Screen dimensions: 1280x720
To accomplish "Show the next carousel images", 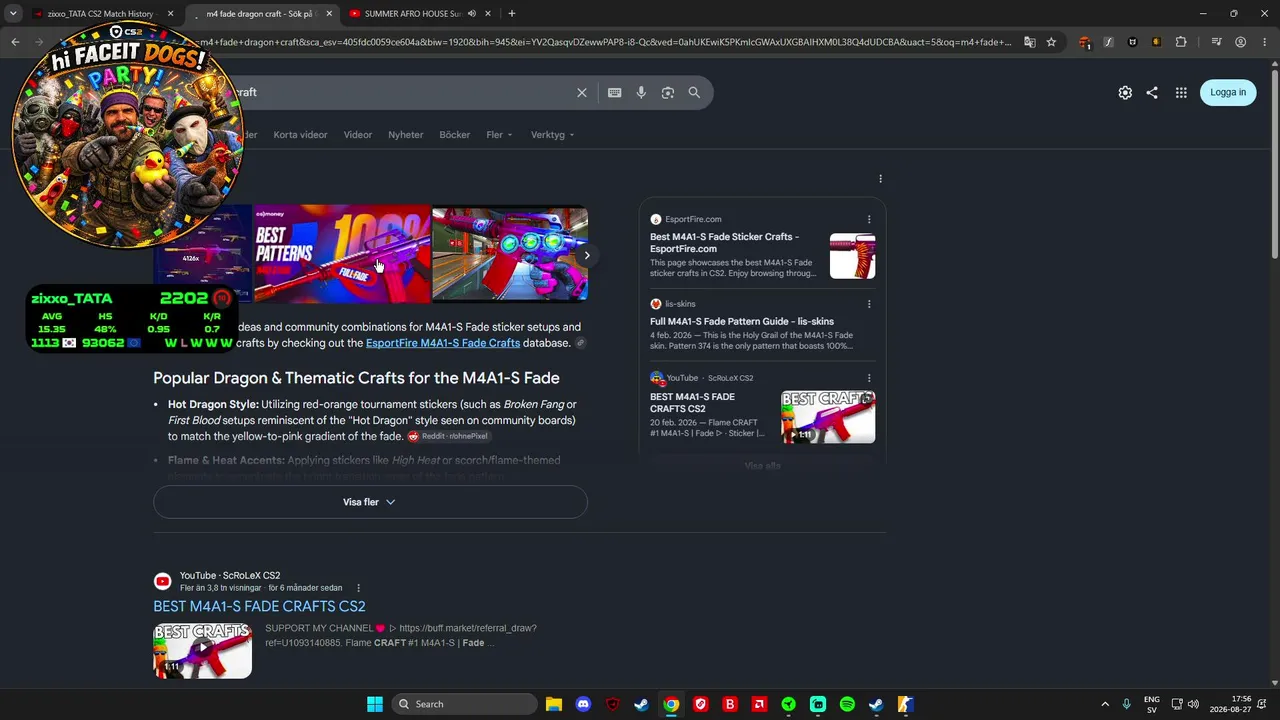I will point(587,255).
